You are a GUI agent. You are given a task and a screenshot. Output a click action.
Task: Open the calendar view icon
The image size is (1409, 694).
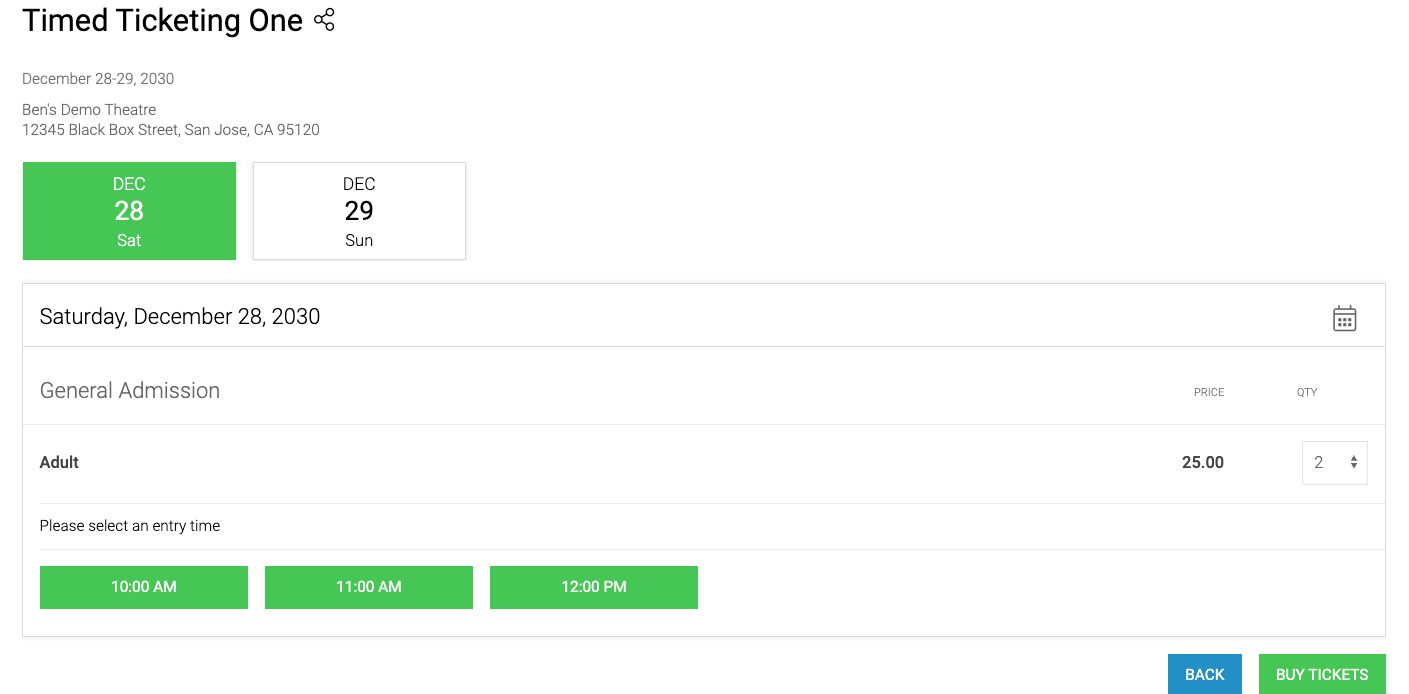(x=1344, y=318)
